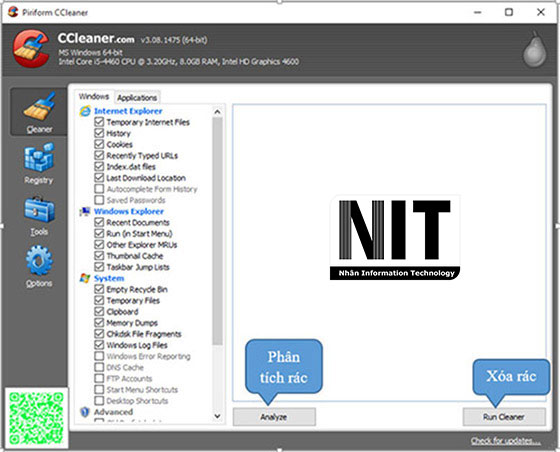The image size is (560, 452).
Task: Toggle Thumbnail Cache checkbox
Action: pyautogui.click(x=99, y=256)
